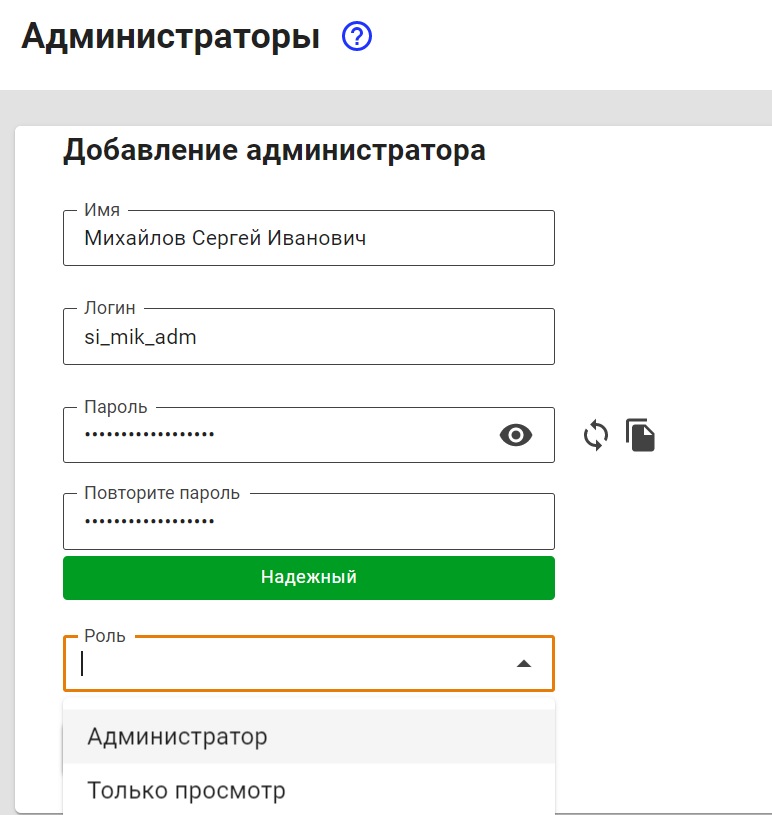The height and width of the screenshot is (815, 772).
Task: Click the Пароль field label
Action: click(x=116, y=407)
